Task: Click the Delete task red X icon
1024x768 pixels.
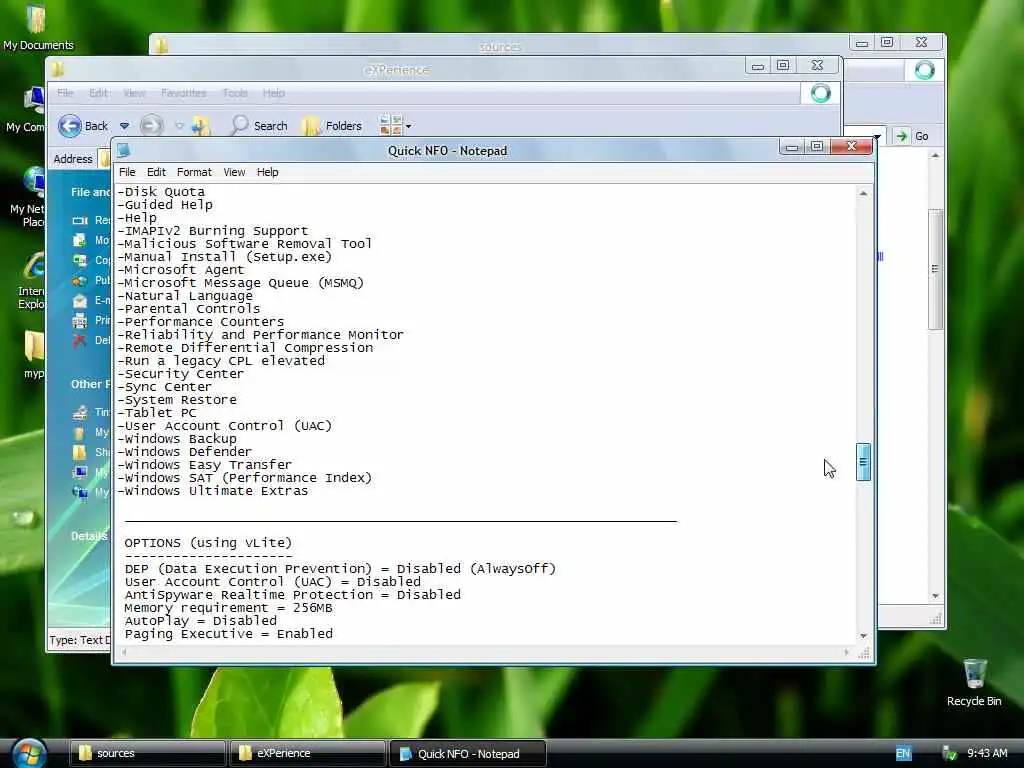Action: click(80, 340)
